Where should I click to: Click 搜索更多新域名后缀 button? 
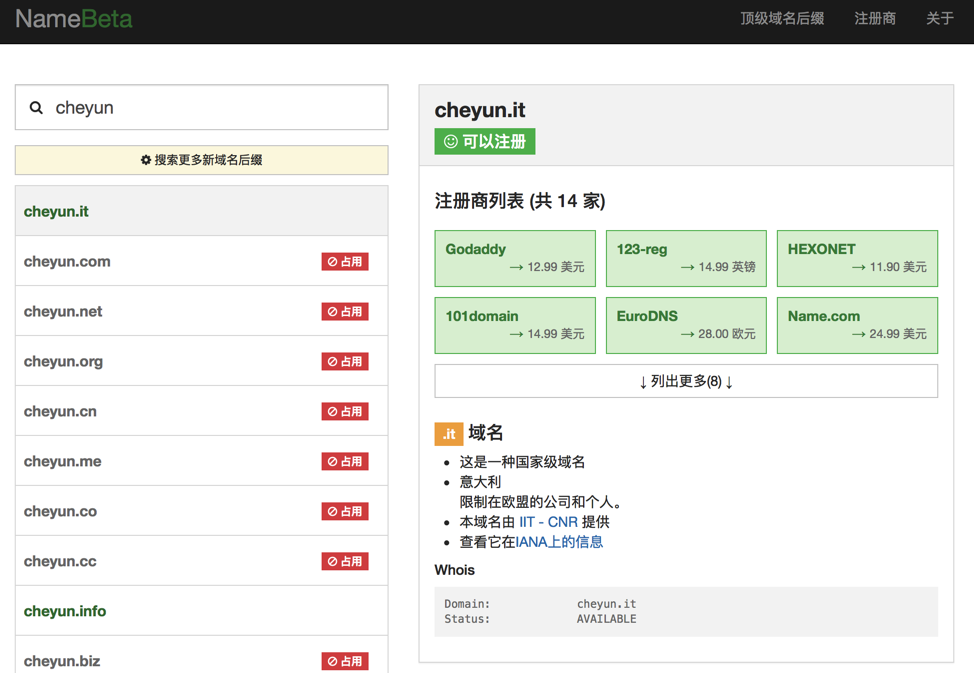[202, 160]
